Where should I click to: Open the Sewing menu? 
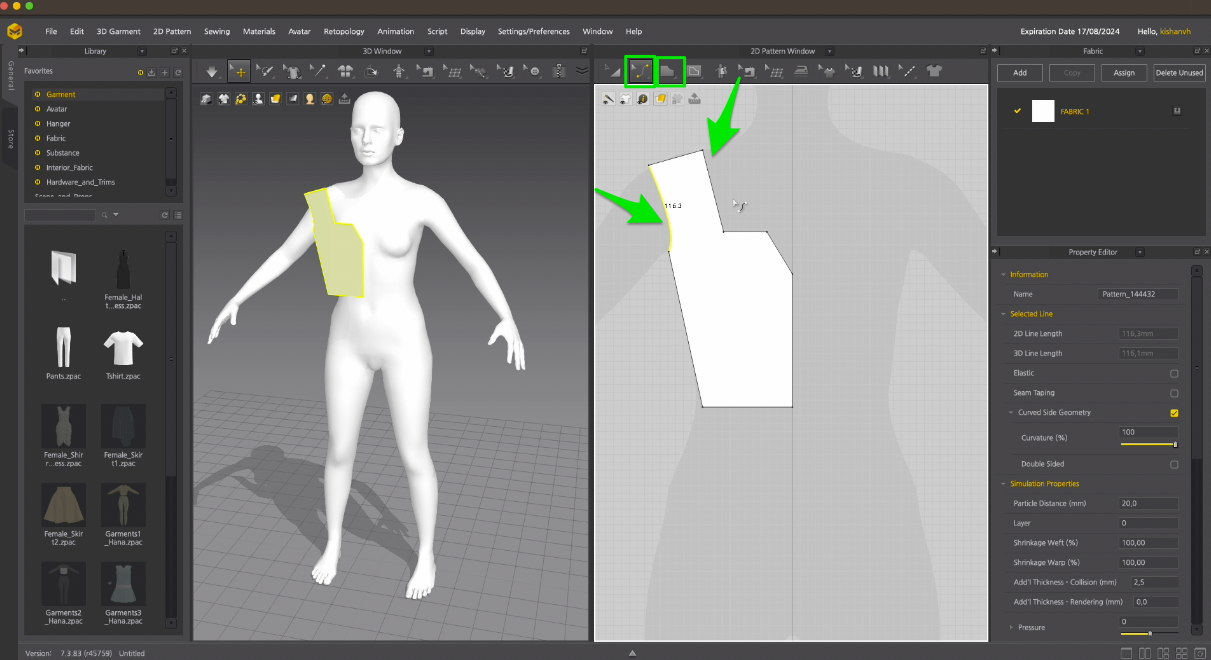click(x=217, y=31)
